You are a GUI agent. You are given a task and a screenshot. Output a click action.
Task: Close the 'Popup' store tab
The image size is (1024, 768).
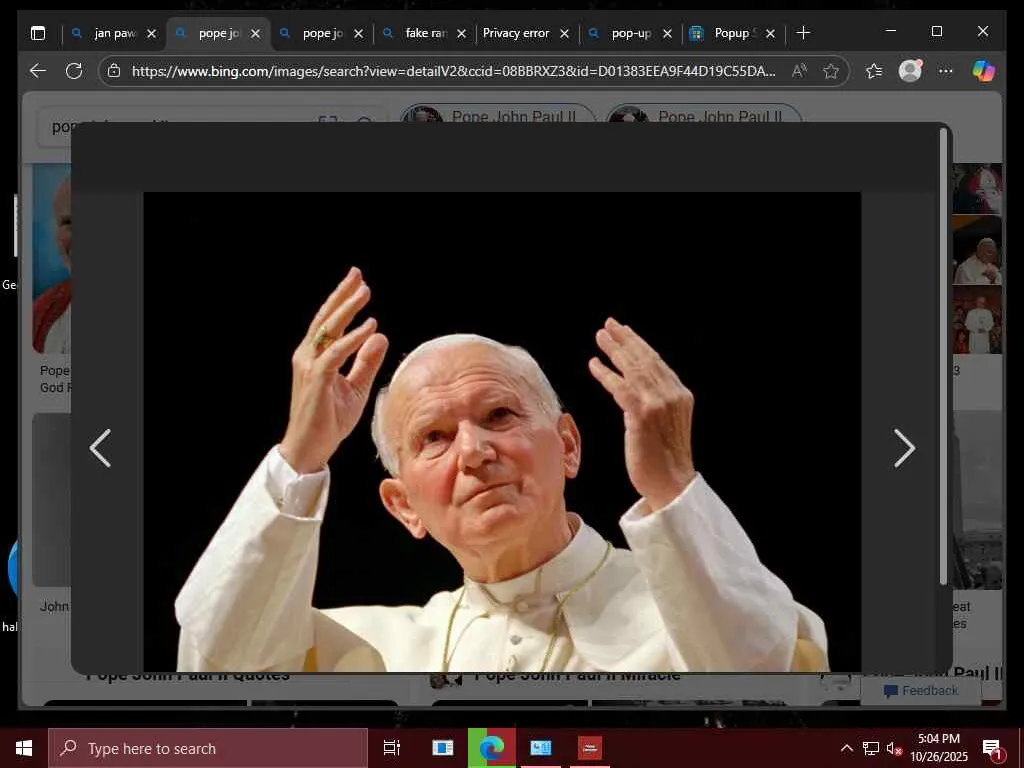click(771, 33)
